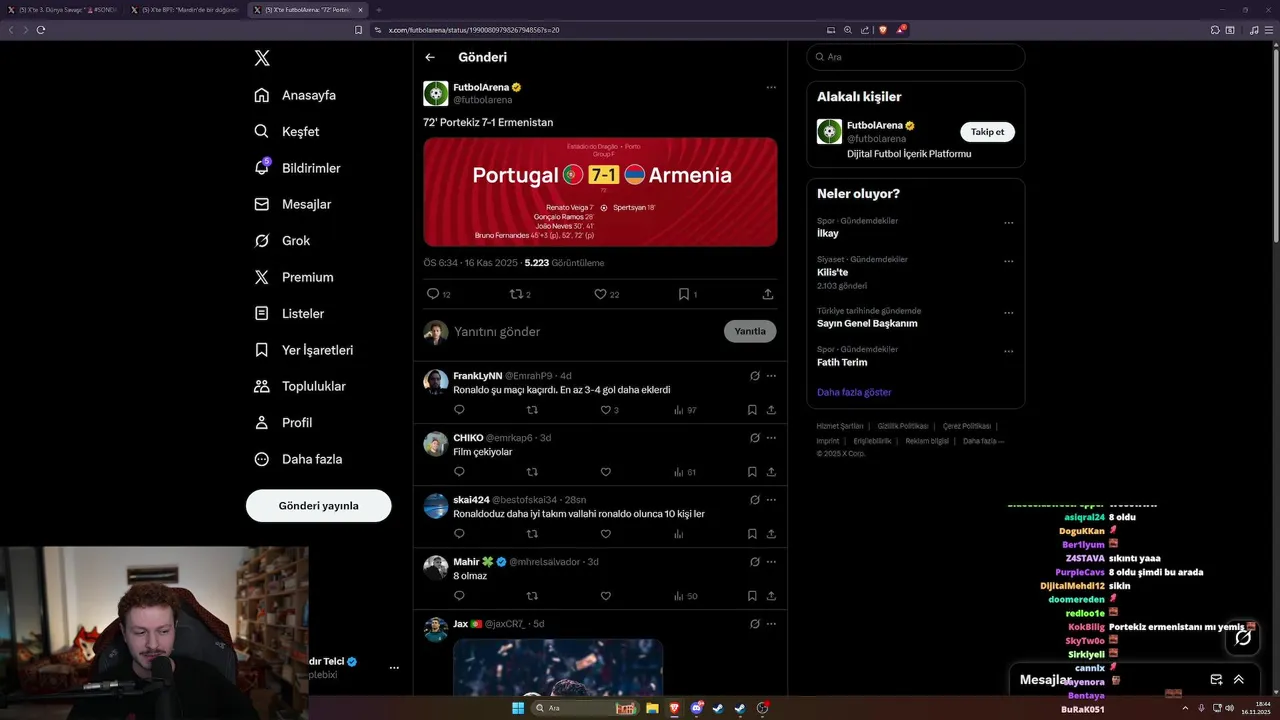This screenshot has width=1280, height=720.
Task: Like FrankLyNN's reply
Action: tap(605, 410)
